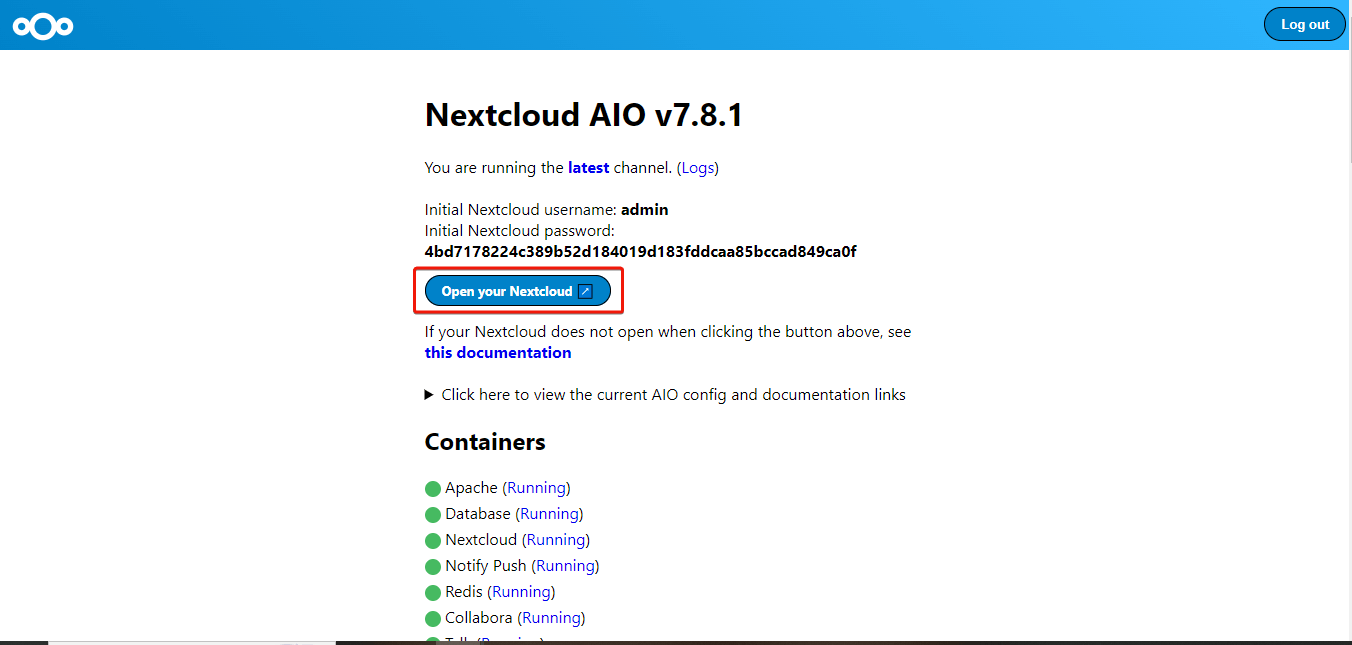The width and height of the screenshot is (1352, 645).
Task: View Running status details for Apache
Action: 536,487
